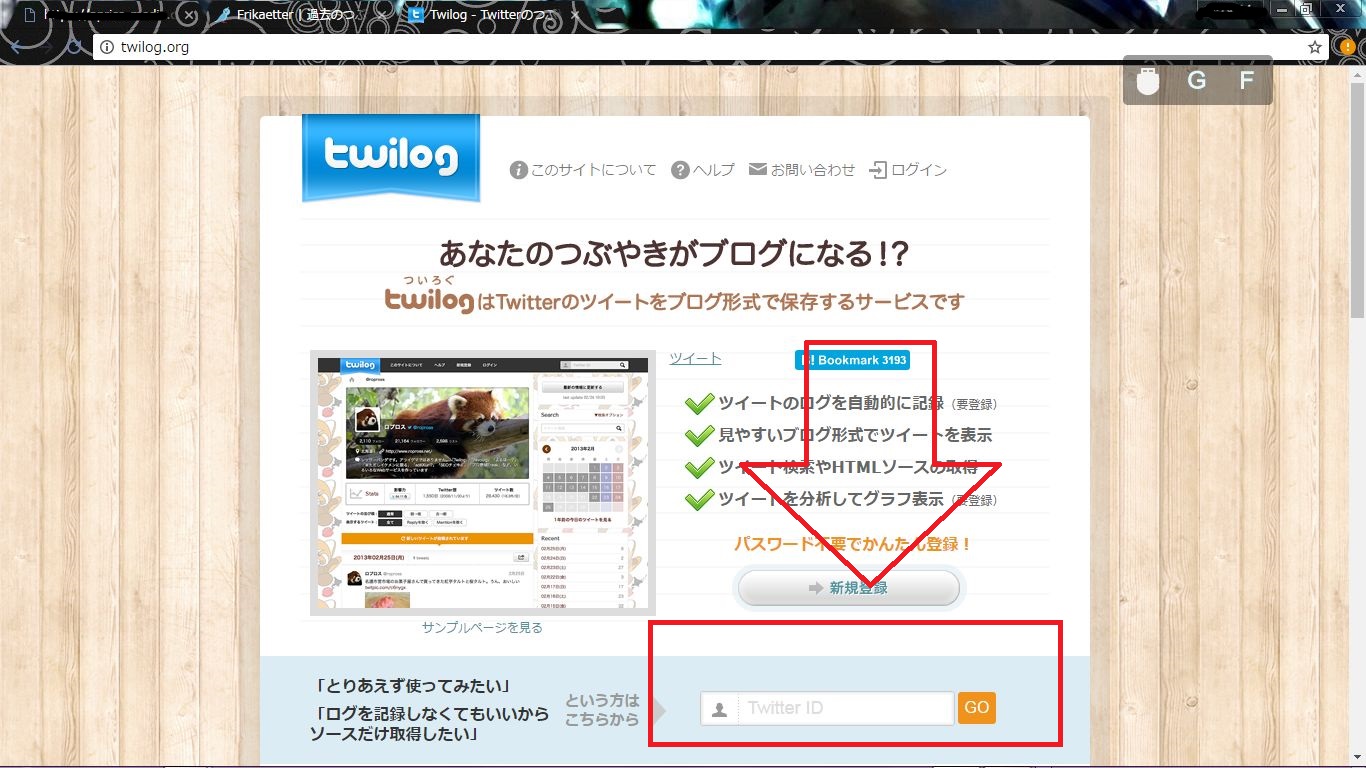Go back with the browser back arrow

point(15,47)
